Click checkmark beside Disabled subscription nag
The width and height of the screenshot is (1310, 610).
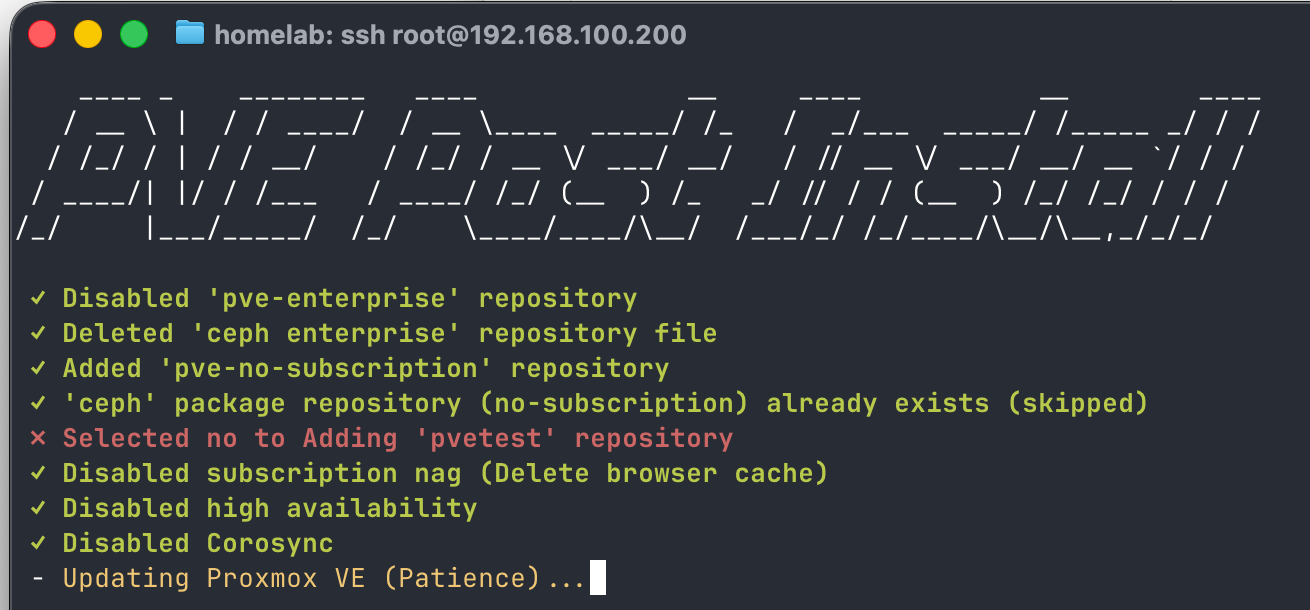[38, 473]
